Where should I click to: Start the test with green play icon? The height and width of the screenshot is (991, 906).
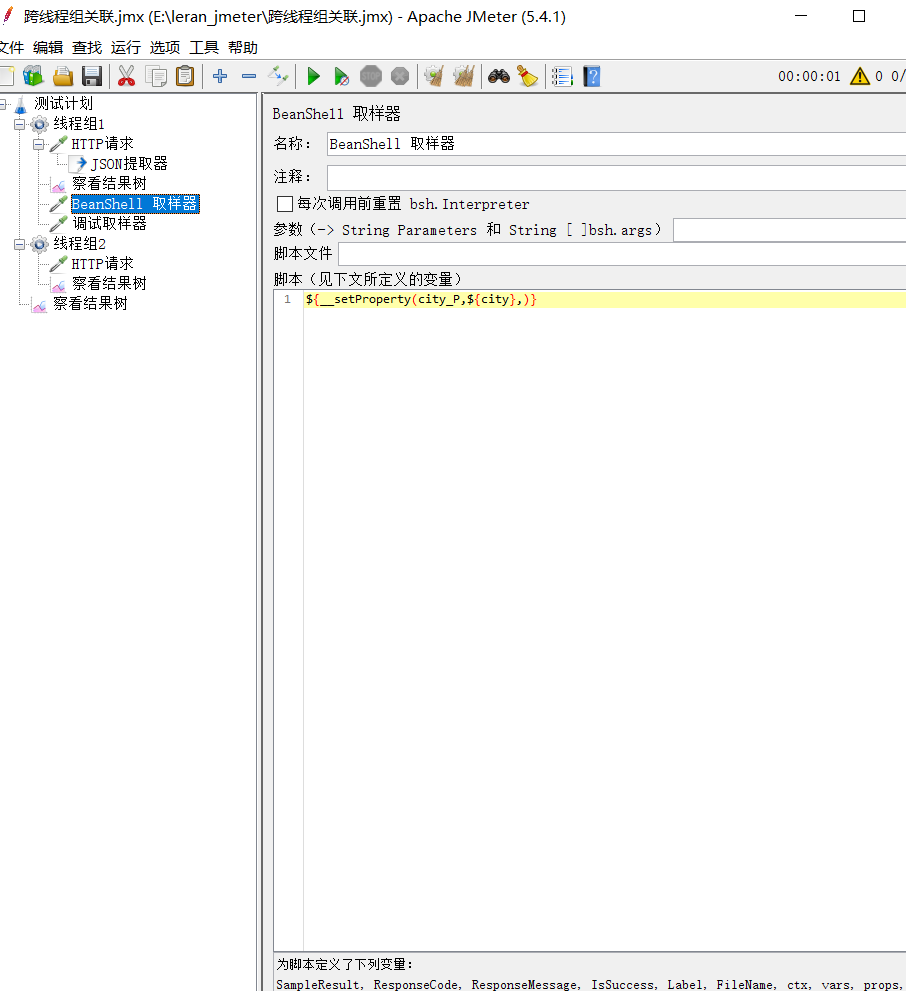click(313, 76)
